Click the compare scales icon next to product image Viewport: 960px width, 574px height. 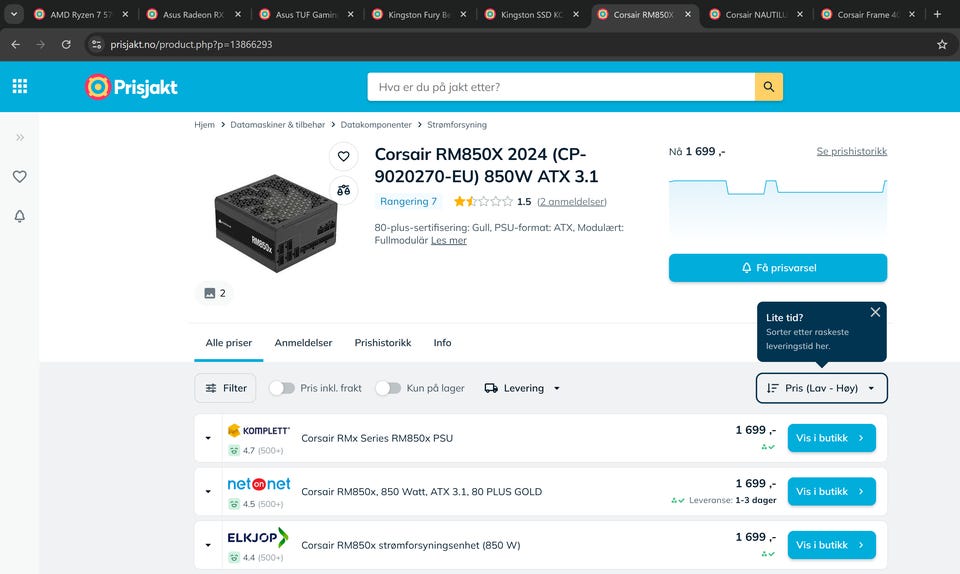[343, 190]
